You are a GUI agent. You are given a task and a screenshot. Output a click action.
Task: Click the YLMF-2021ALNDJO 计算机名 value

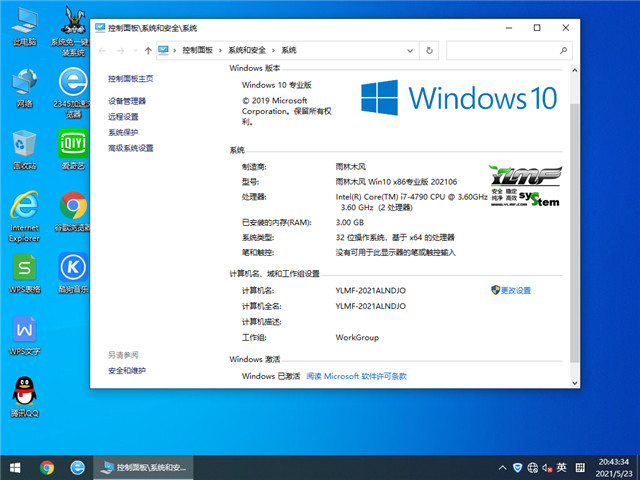click(371, 291)
